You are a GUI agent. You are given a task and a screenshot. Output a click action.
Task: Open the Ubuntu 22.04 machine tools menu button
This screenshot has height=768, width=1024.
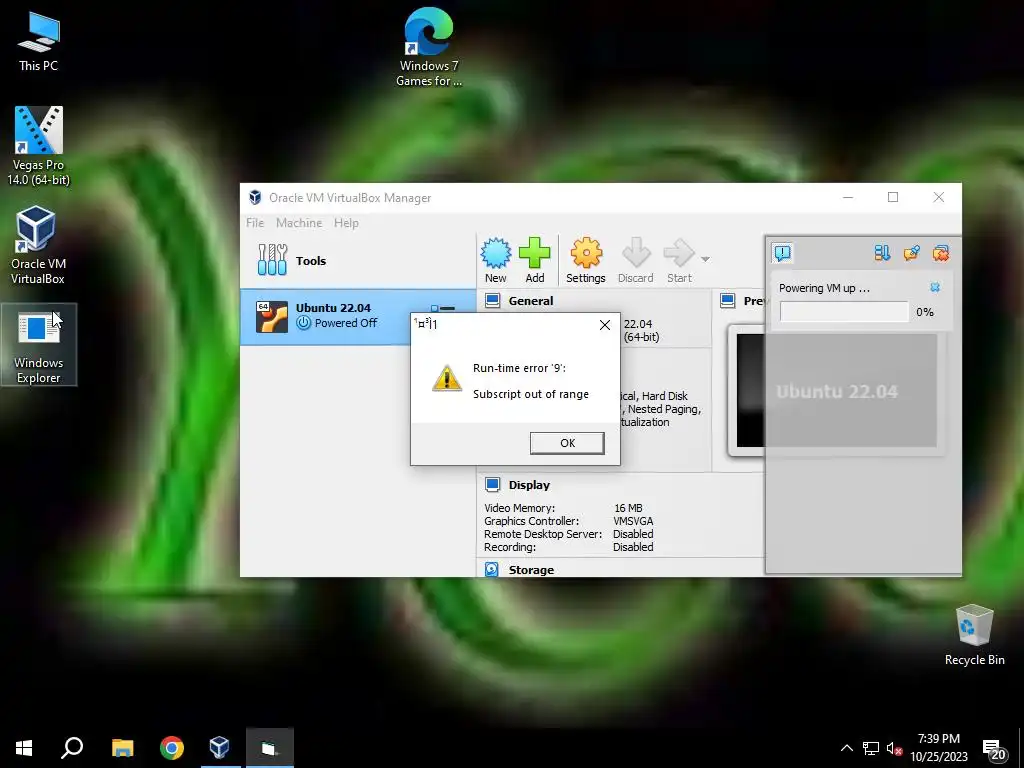point(443,308)
